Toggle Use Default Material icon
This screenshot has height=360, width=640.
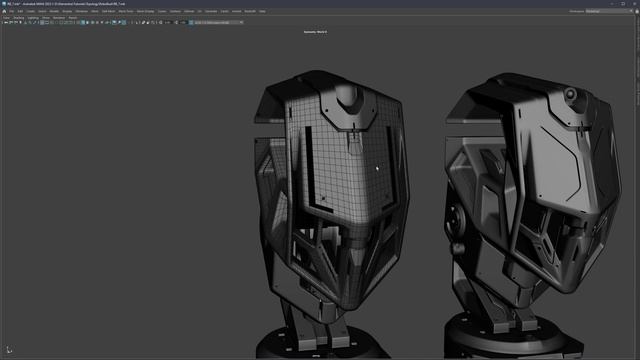point(87,22)
